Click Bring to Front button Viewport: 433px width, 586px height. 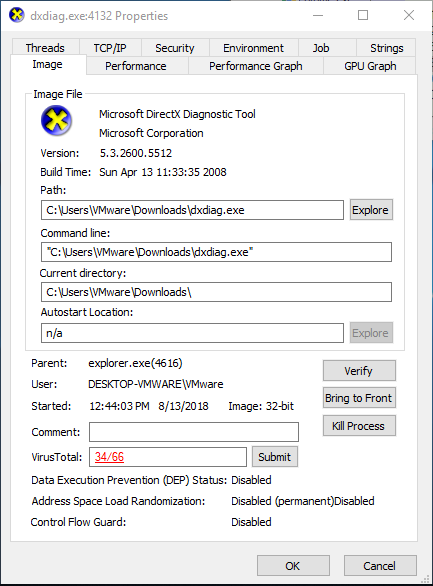click(x=359, y=398)
